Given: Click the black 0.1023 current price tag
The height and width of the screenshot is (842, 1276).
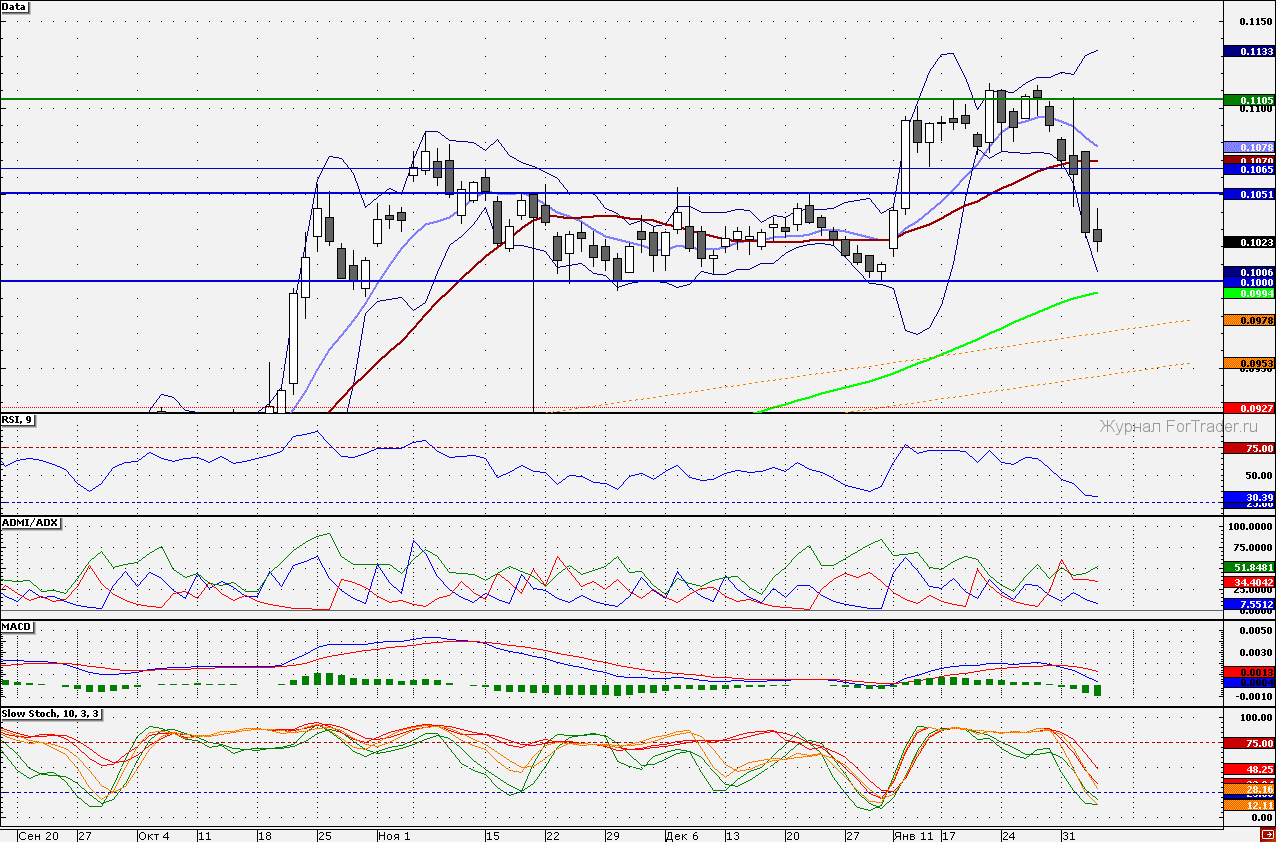Looking at the screenshot, I should tap(1249, 242).
